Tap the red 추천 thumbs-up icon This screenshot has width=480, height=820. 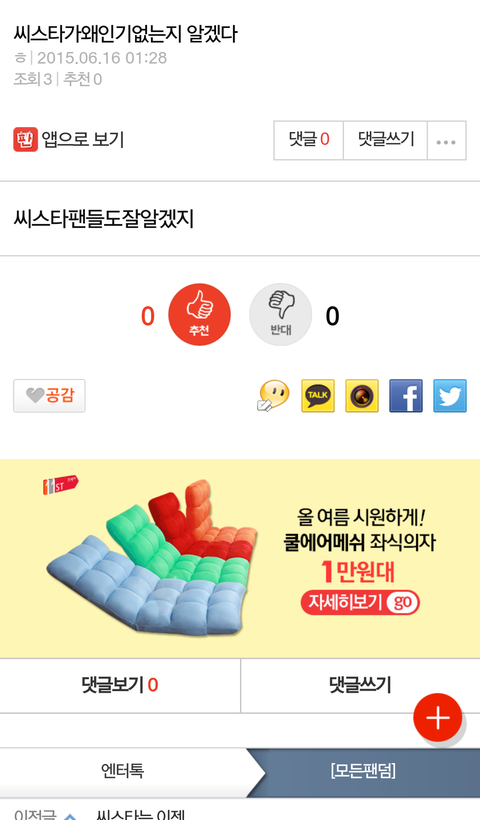(199, 314)
